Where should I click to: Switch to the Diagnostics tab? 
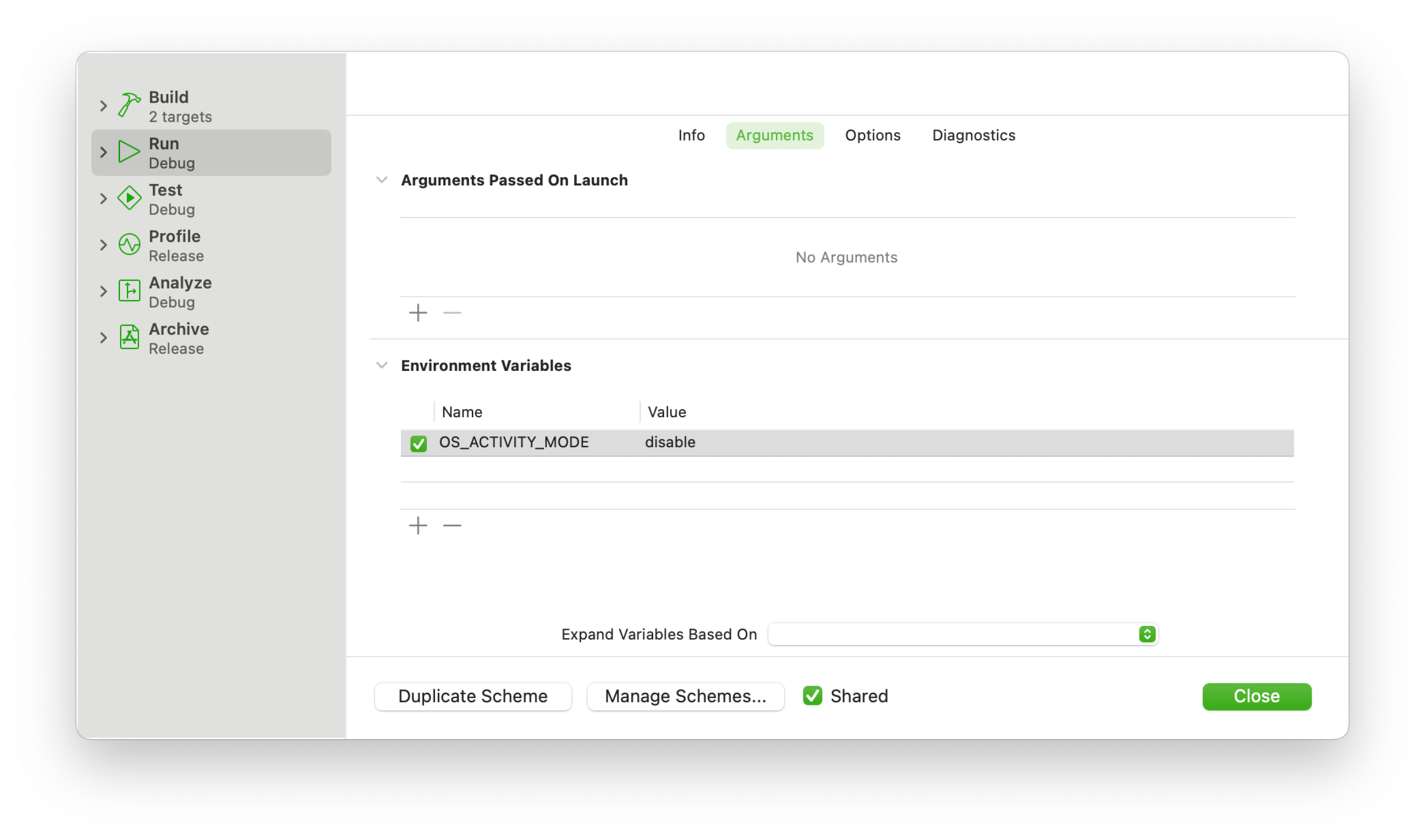click(973, 135)
